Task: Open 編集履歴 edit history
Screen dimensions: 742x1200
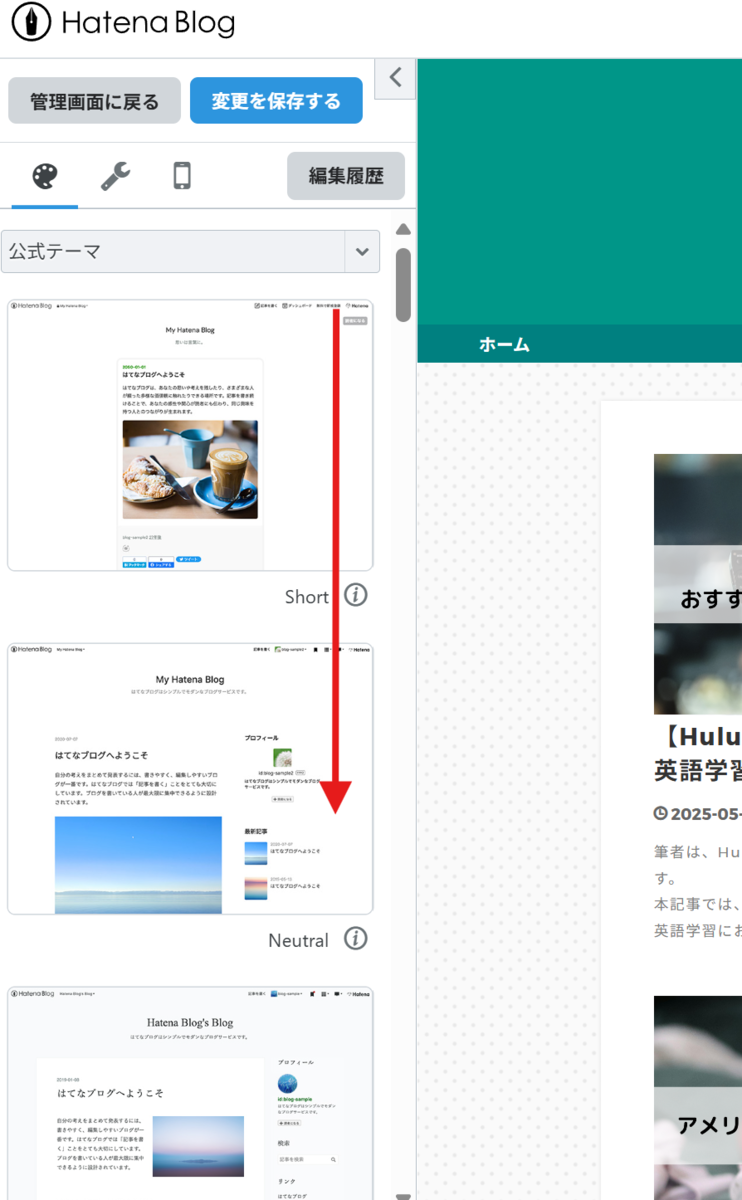Action: coord(346,176)
